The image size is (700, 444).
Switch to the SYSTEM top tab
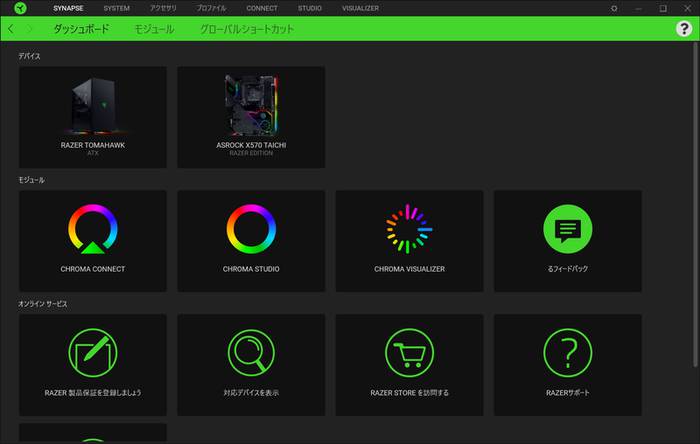tap(117, 8)
